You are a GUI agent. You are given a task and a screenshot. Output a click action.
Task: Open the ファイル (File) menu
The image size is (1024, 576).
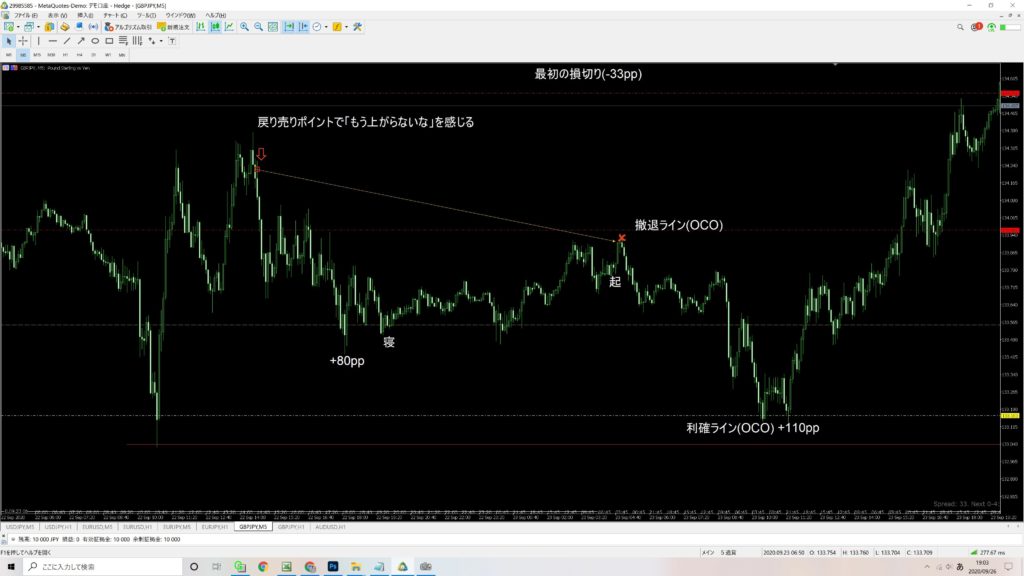tap(21, 15)
